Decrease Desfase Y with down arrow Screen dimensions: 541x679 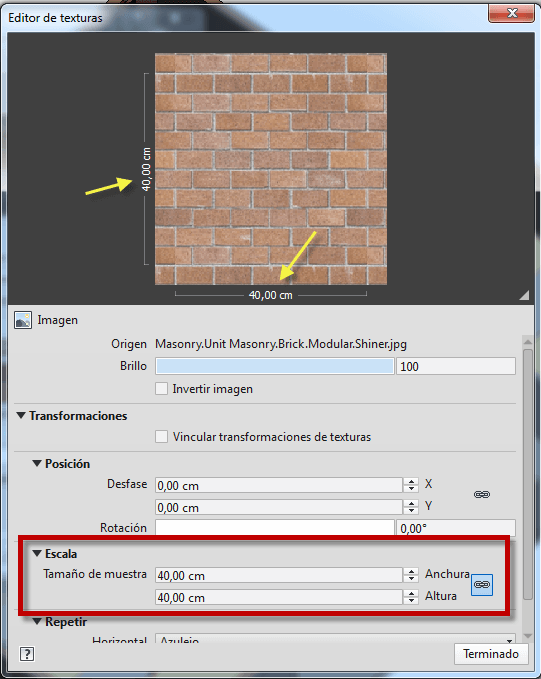[411, 511]
